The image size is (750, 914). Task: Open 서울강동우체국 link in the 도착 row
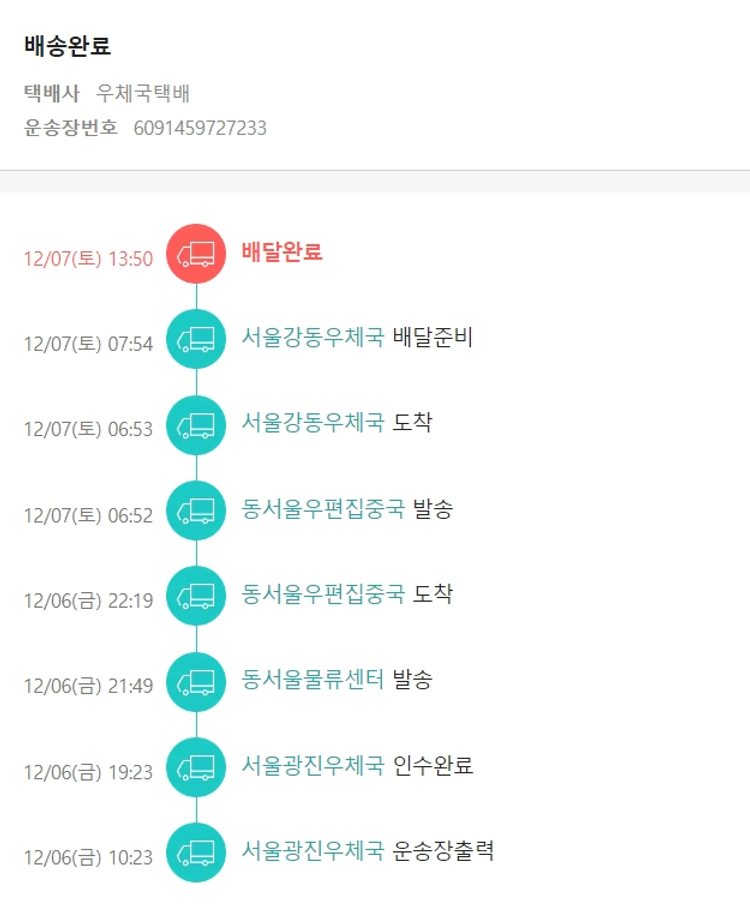tap(312, 422)
